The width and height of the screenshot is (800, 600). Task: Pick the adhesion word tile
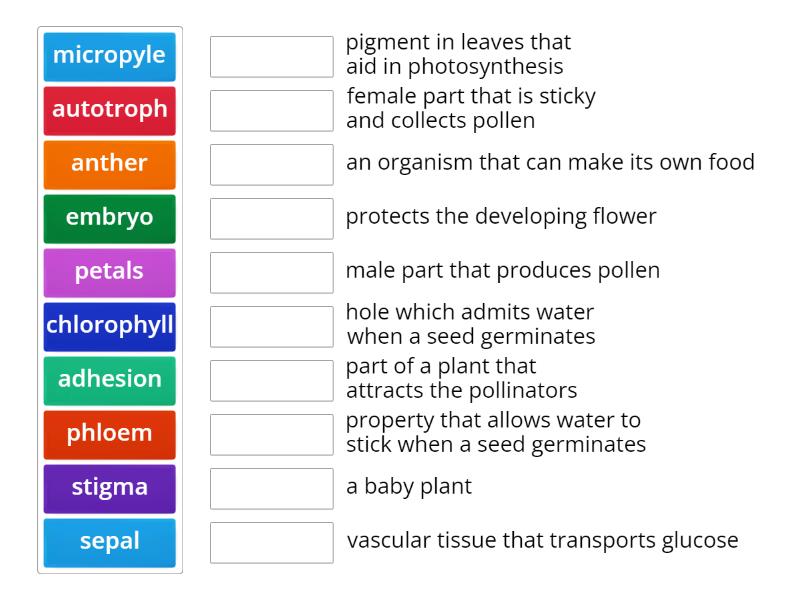pos(109,380)
